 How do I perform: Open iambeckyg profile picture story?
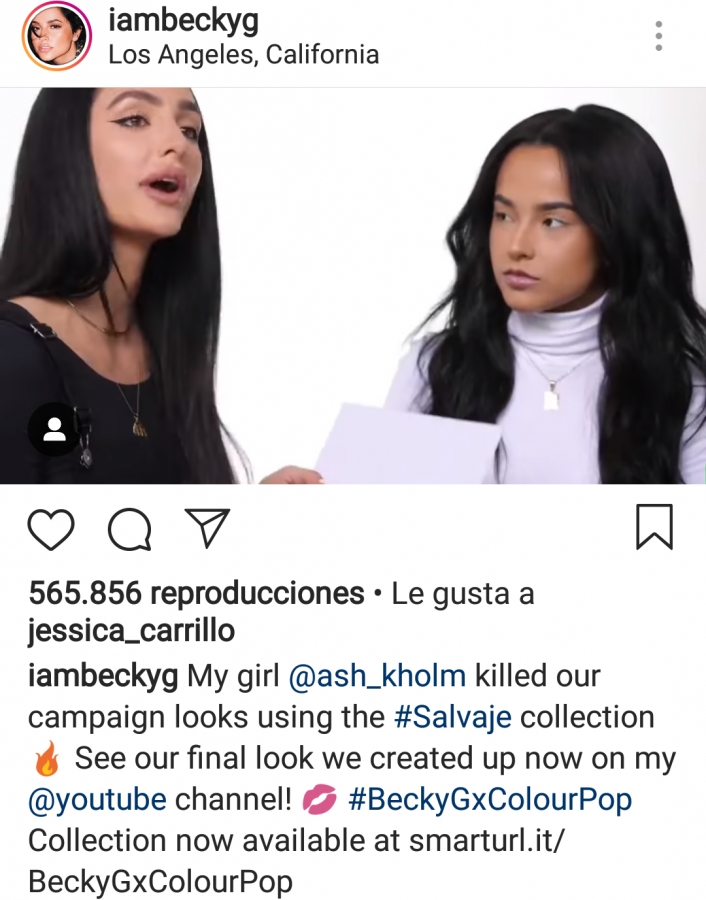(x=56, y=36)
